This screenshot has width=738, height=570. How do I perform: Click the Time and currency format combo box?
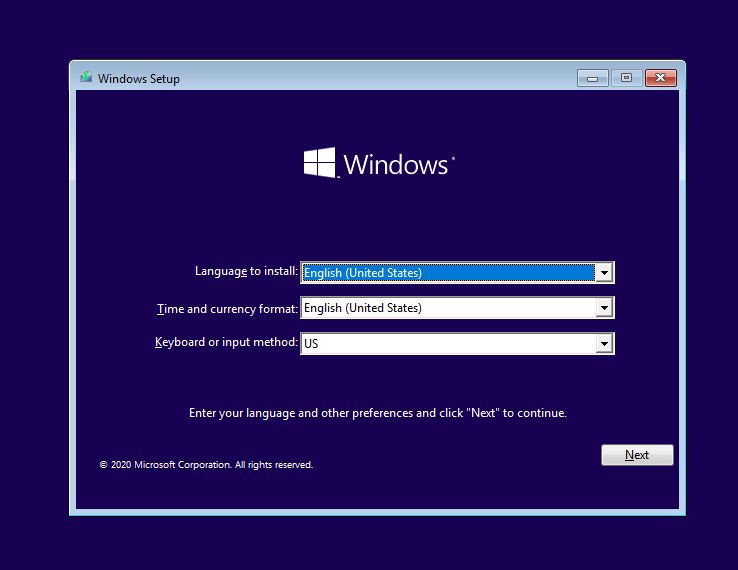coord(457,308)
